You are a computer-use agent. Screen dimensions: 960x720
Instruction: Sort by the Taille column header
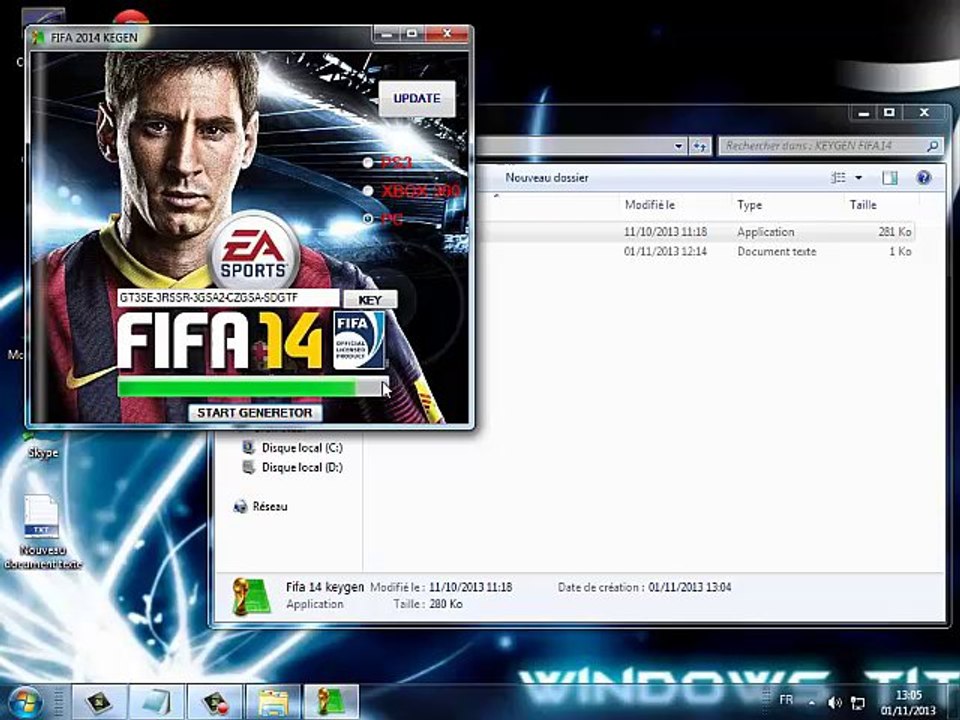click(x=863, y=205)
